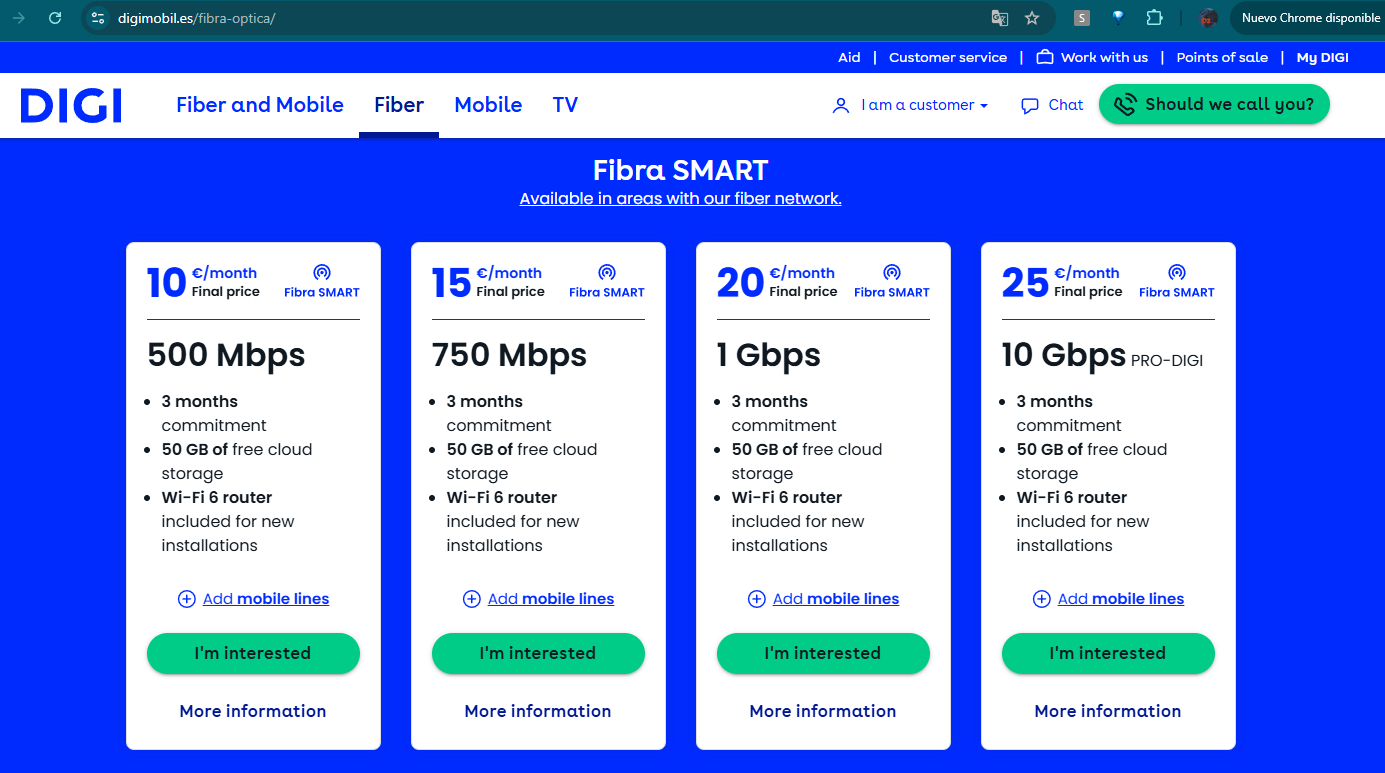Click the browser forward arrow
Image resolution: width=1385 pixels, height=773 pixels.
(x=19, y=18)
